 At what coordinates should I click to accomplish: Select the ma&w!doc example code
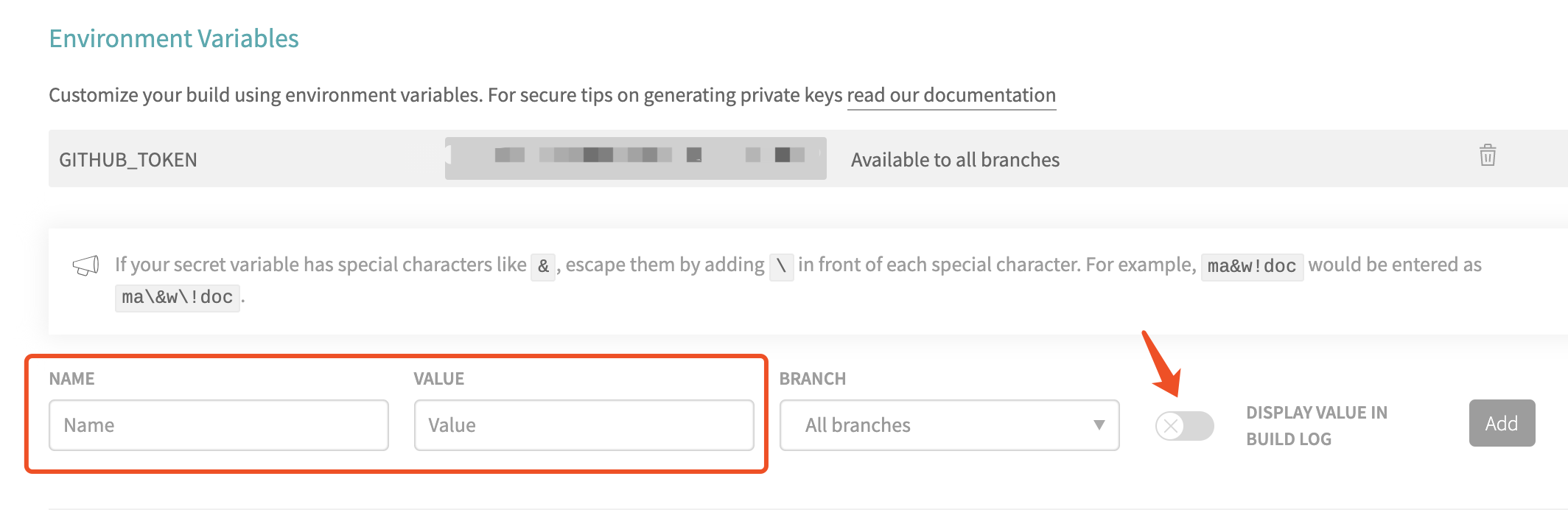coord(1251,266)
